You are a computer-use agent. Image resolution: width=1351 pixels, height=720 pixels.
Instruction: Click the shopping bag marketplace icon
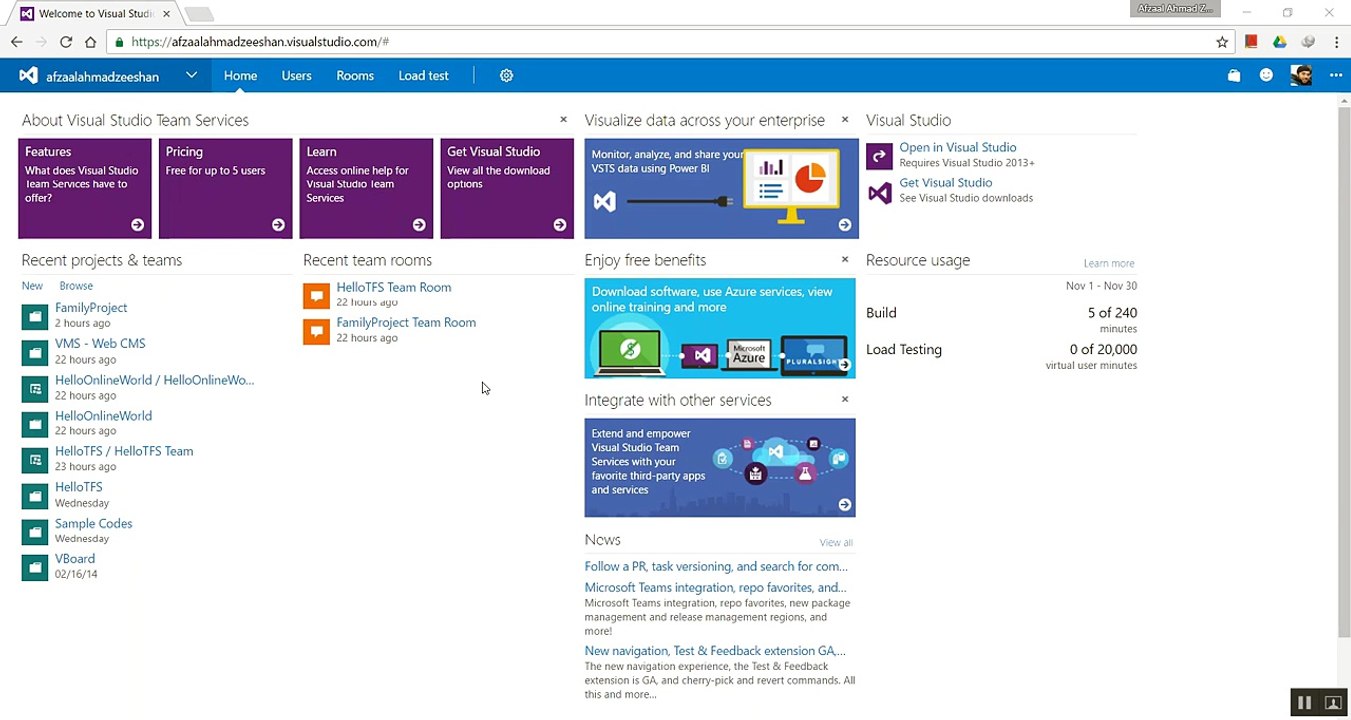point(1234,76)
